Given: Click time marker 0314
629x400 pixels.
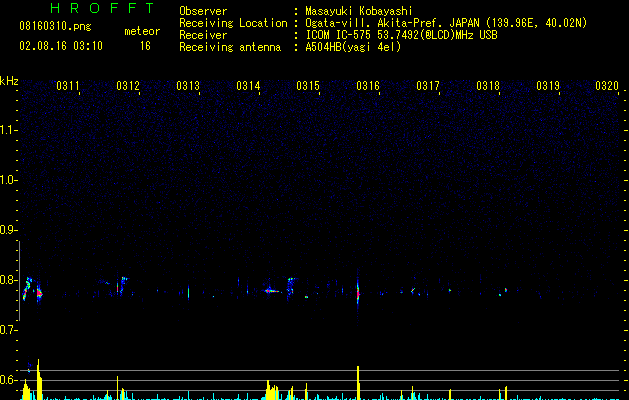Looking at the screenshot, I should coord(248,86).
